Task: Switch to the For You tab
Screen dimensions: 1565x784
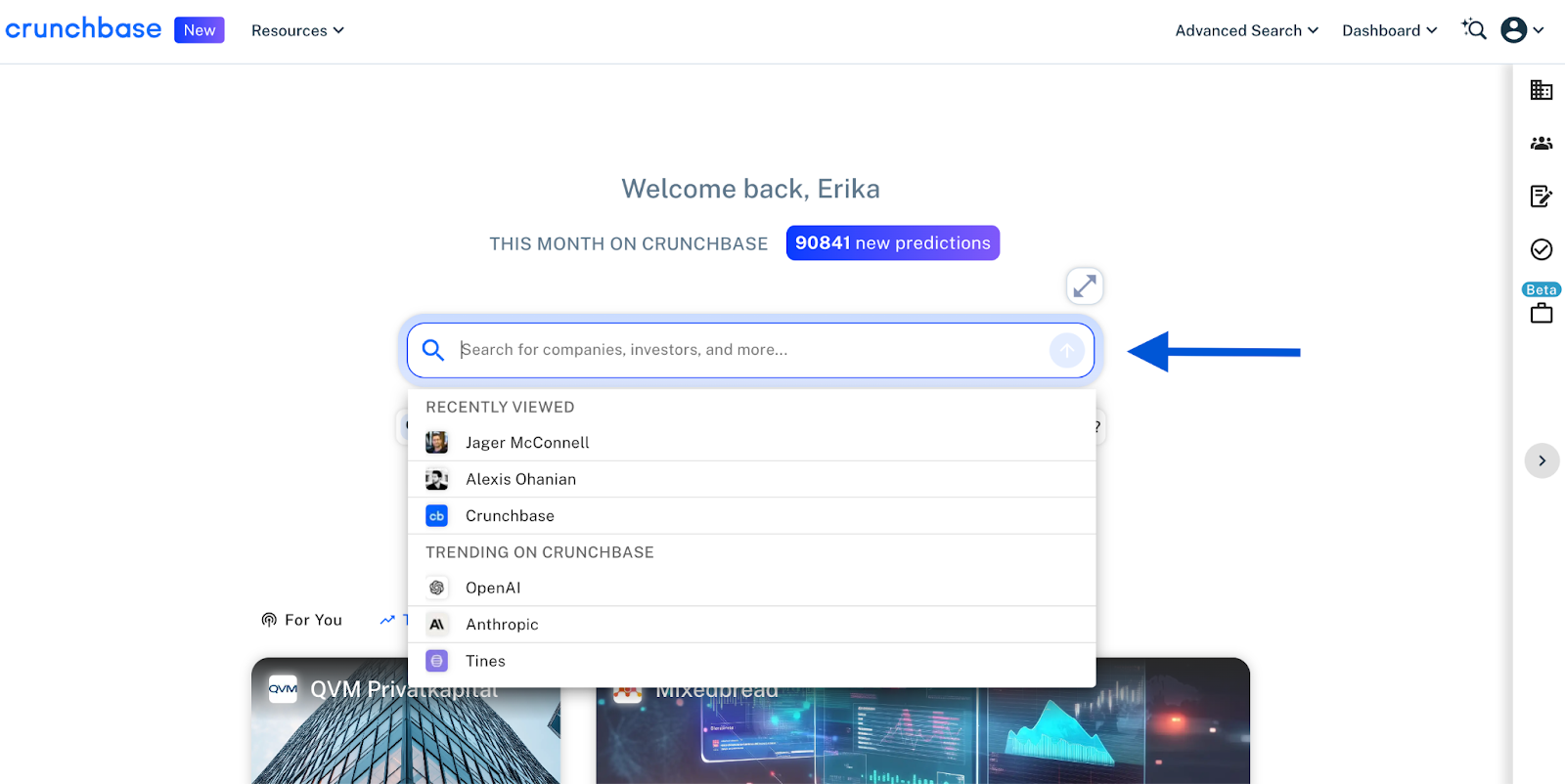Action: pos(302,620)
